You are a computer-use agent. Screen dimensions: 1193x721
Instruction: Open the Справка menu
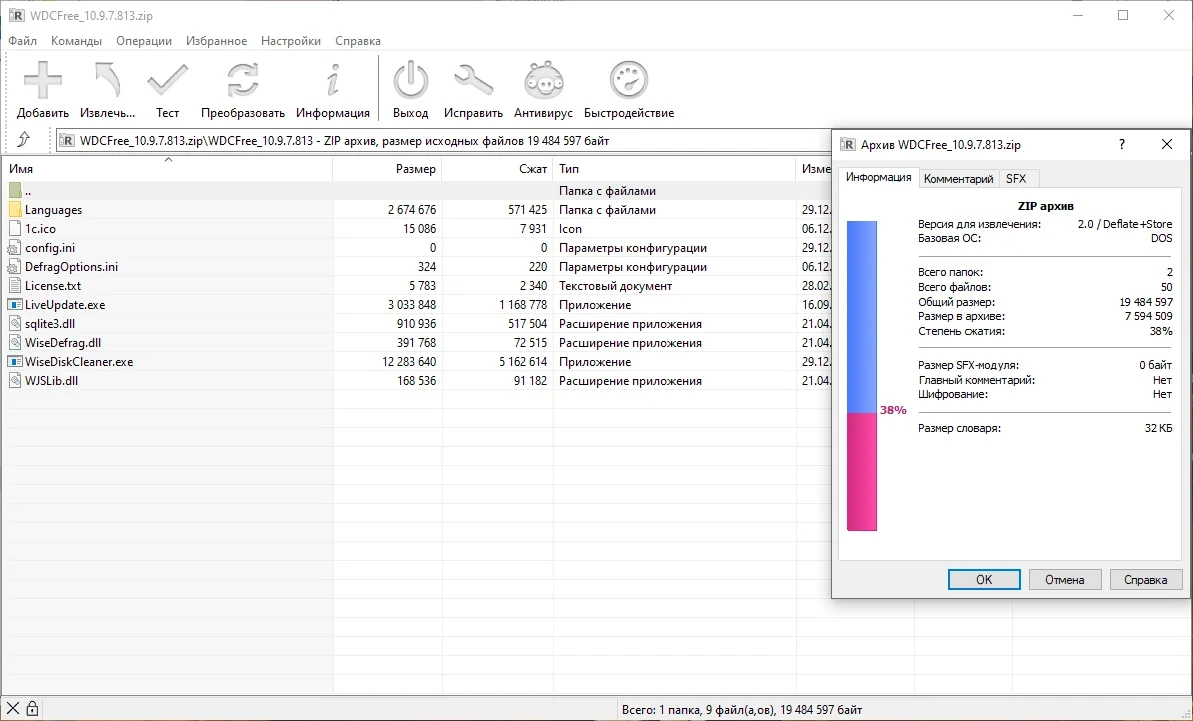click(358, 41)
